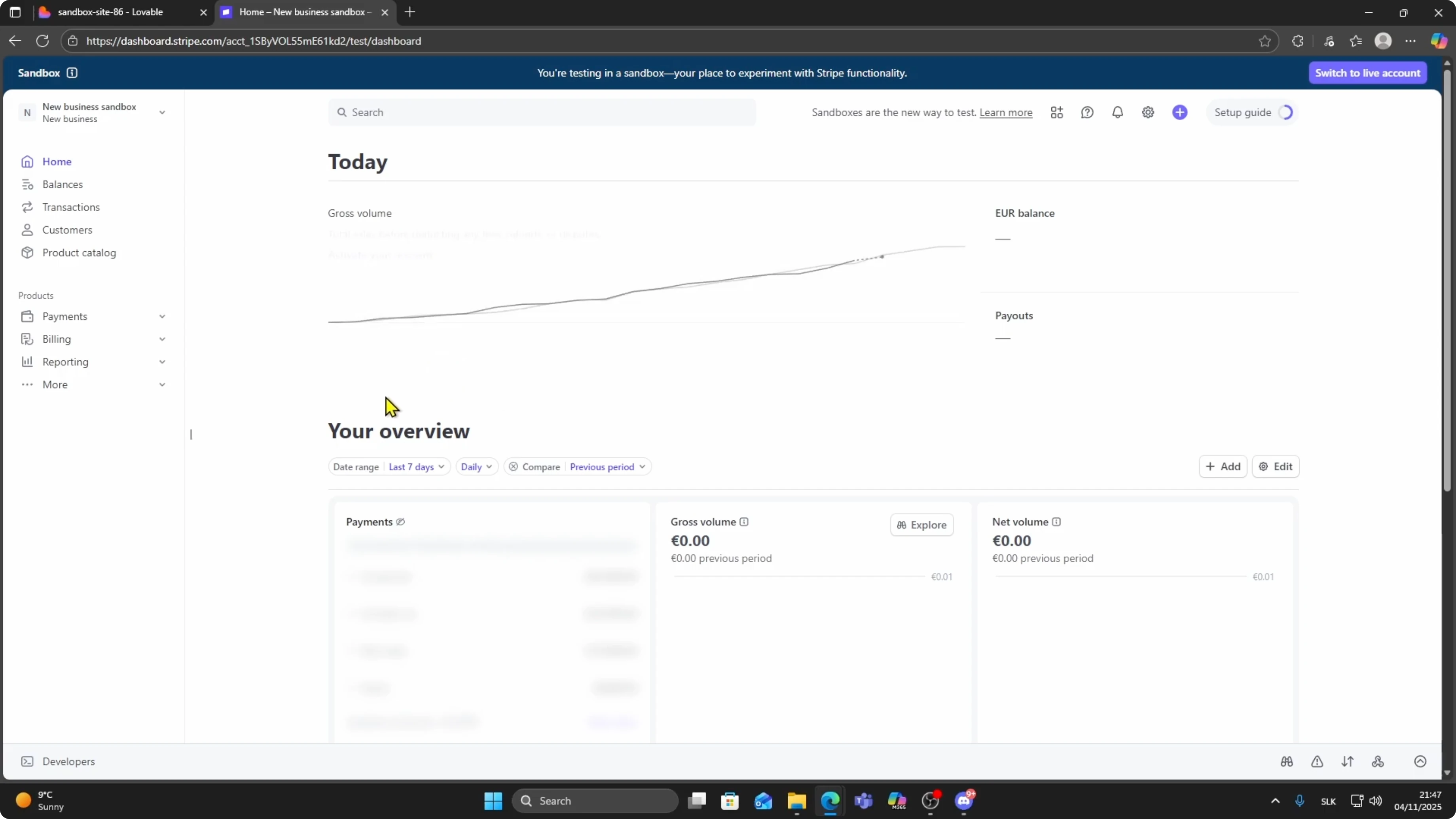
Task: Expand the Payments product menu
Action: coord(93,317)
